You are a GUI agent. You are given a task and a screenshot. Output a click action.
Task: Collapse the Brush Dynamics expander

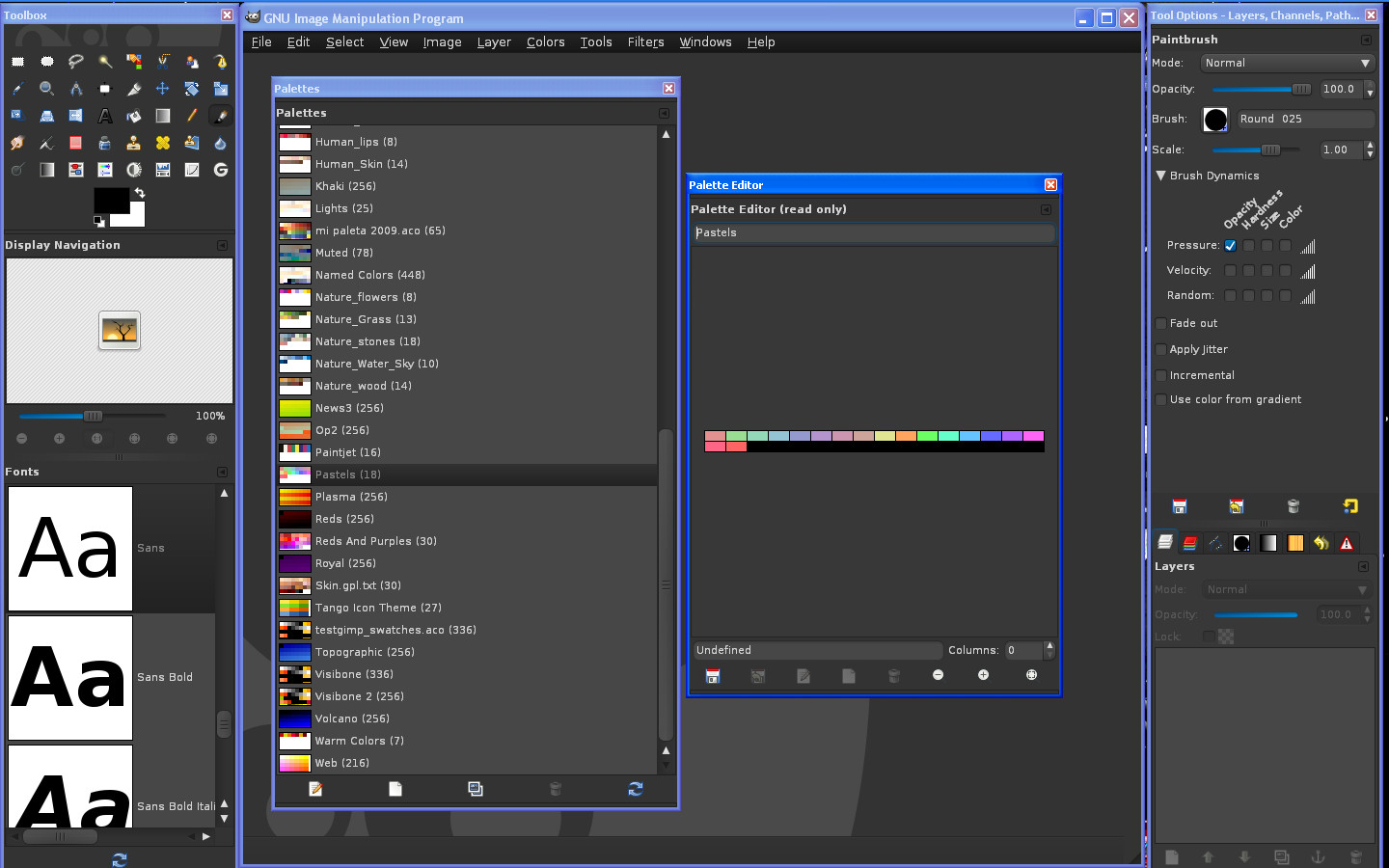coord(1161,176)
